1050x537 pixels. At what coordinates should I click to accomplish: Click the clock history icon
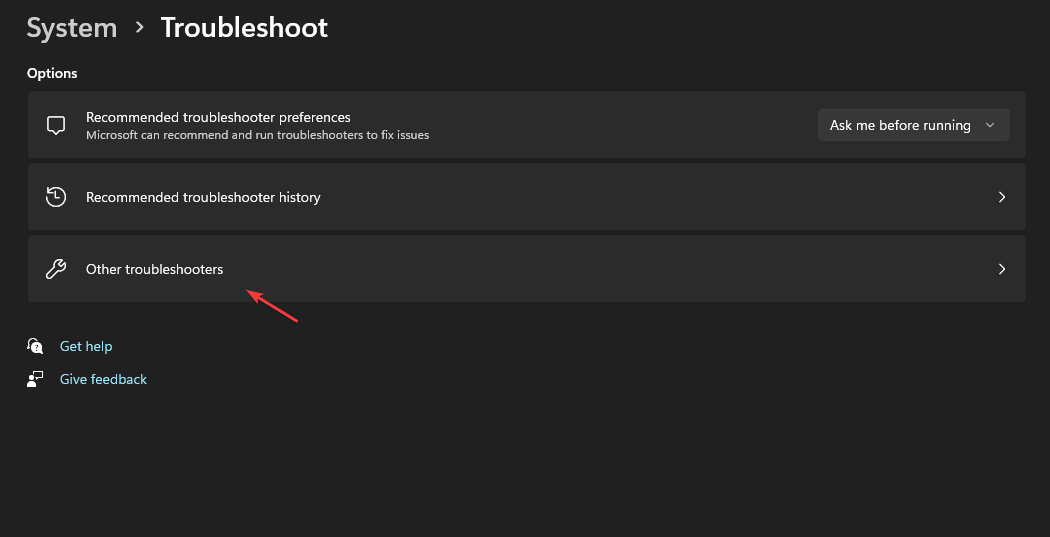click(x=56, y=197)
